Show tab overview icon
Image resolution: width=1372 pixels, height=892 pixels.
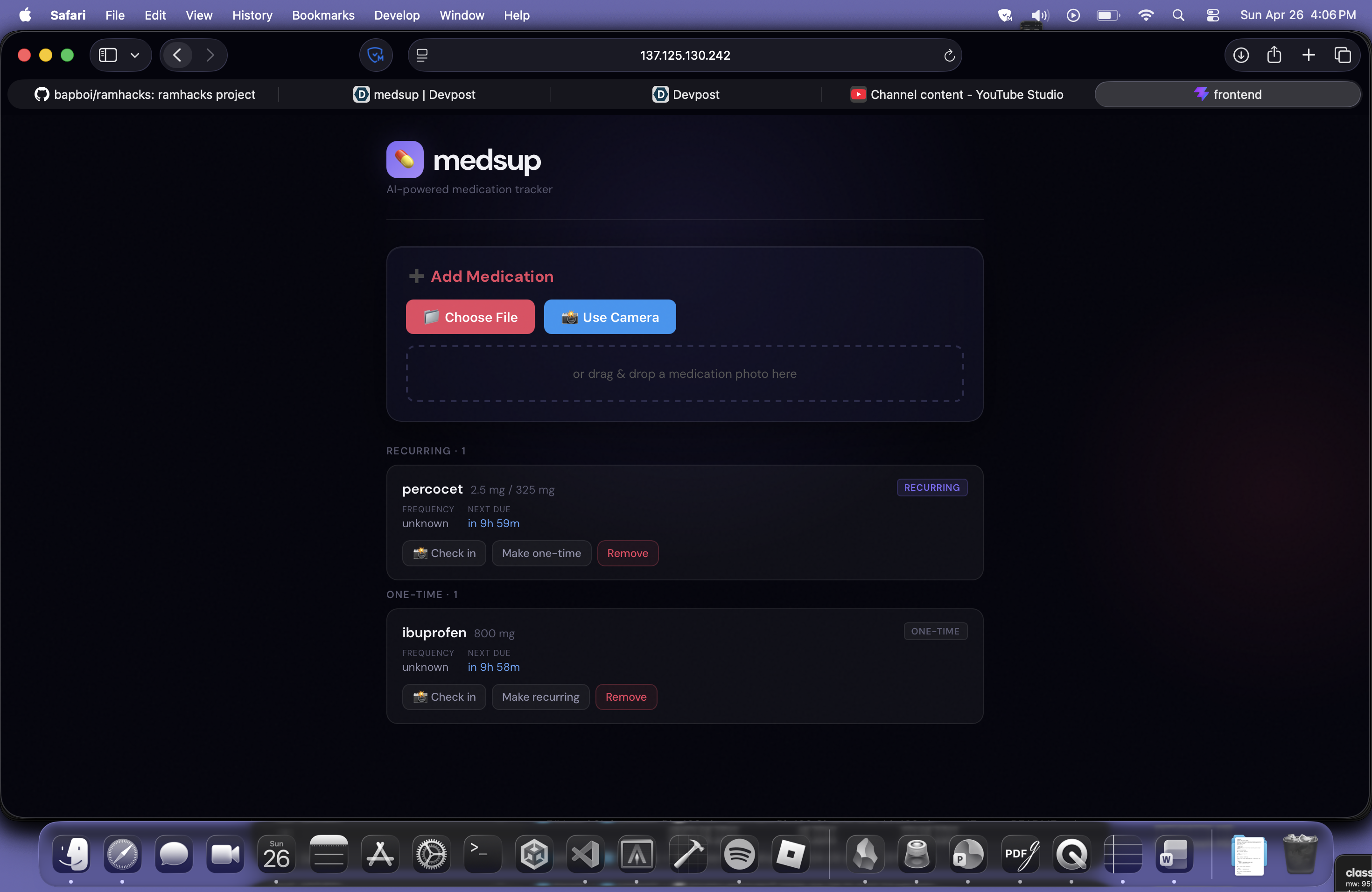point(1342,56)
